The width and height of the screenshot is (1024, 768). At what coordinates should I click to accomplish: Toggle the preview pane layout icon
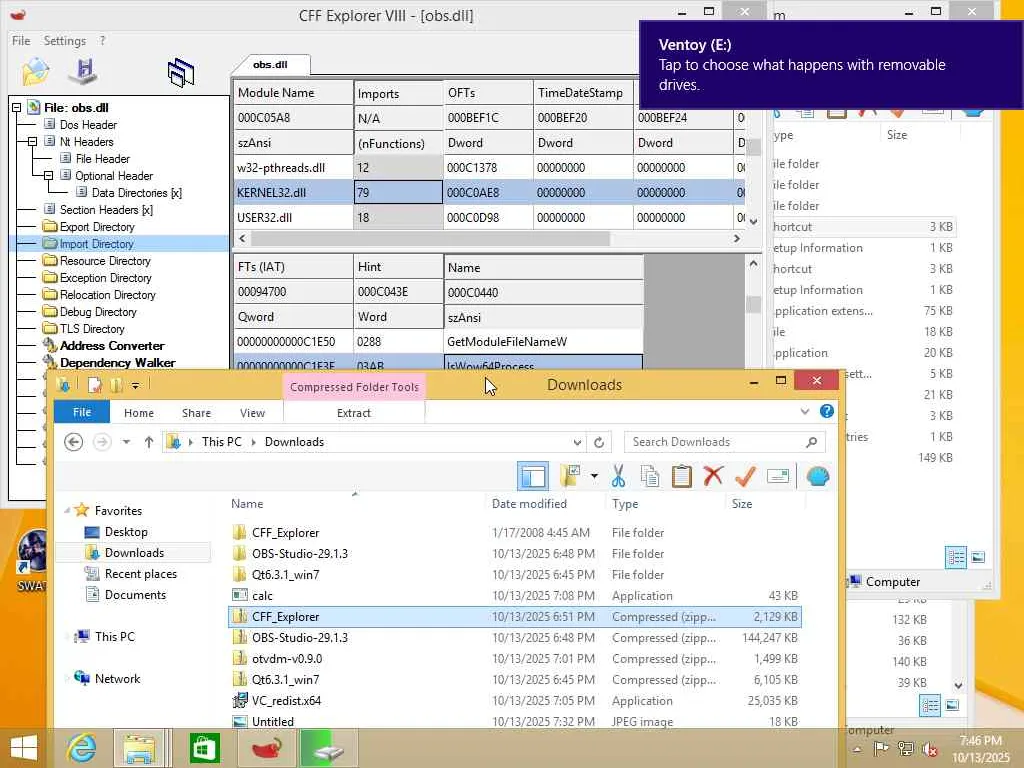pos(533,476)
